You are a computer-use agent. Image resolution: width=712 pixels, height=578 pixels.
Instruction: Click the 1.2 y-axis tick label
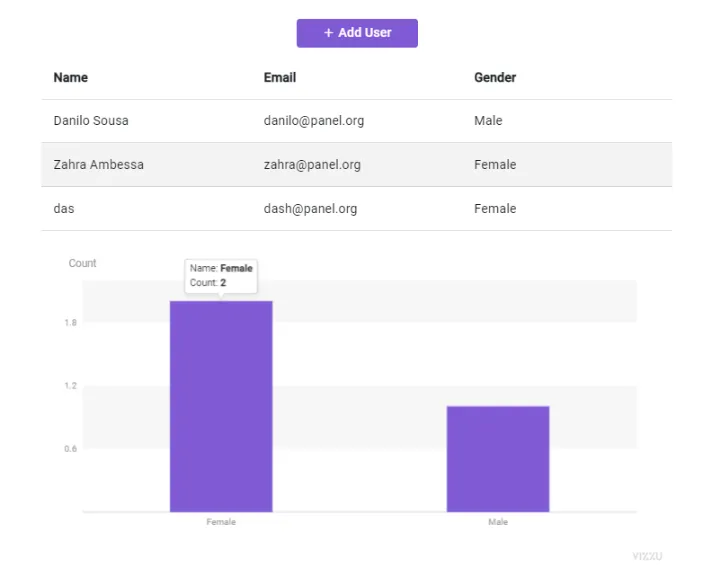coord(70,386)
